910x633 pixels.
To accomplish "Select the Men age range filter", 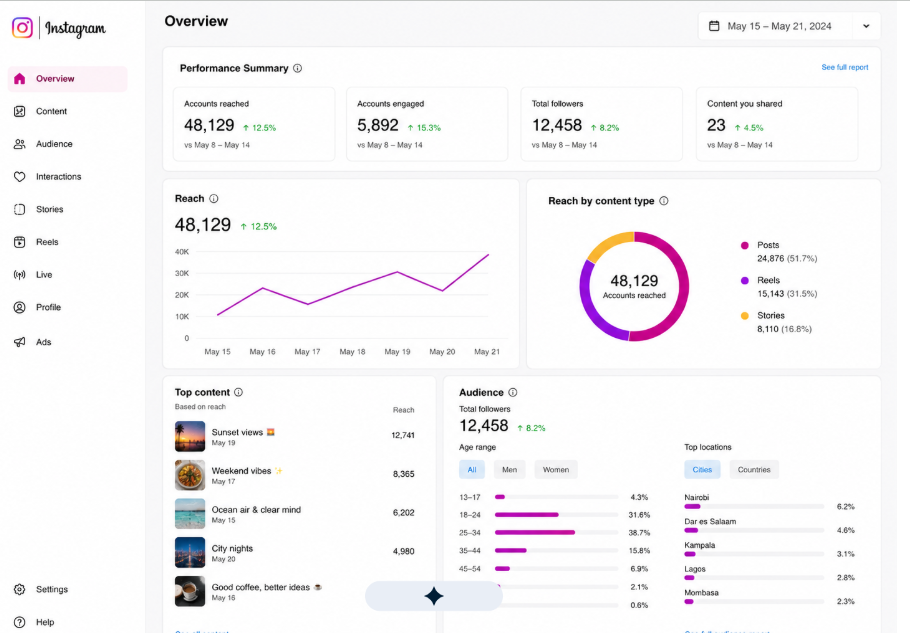I will [x=510, y=469].
